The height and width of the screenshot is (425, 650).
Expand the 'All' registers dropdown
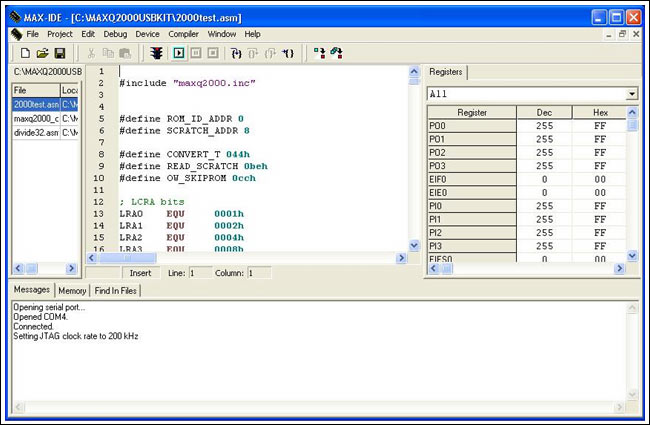[x=631, y=94]
